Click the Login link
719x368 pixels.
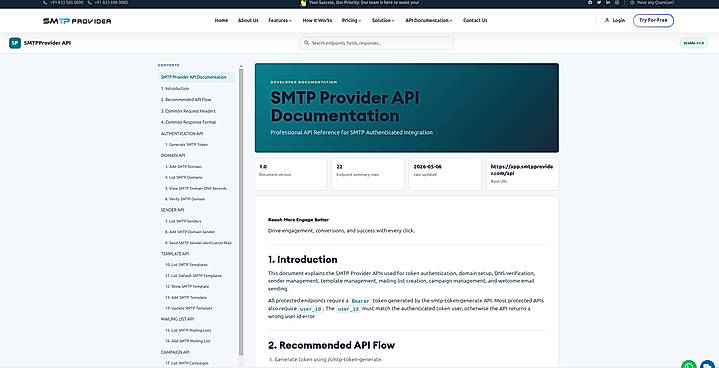[x=619, y=21]
